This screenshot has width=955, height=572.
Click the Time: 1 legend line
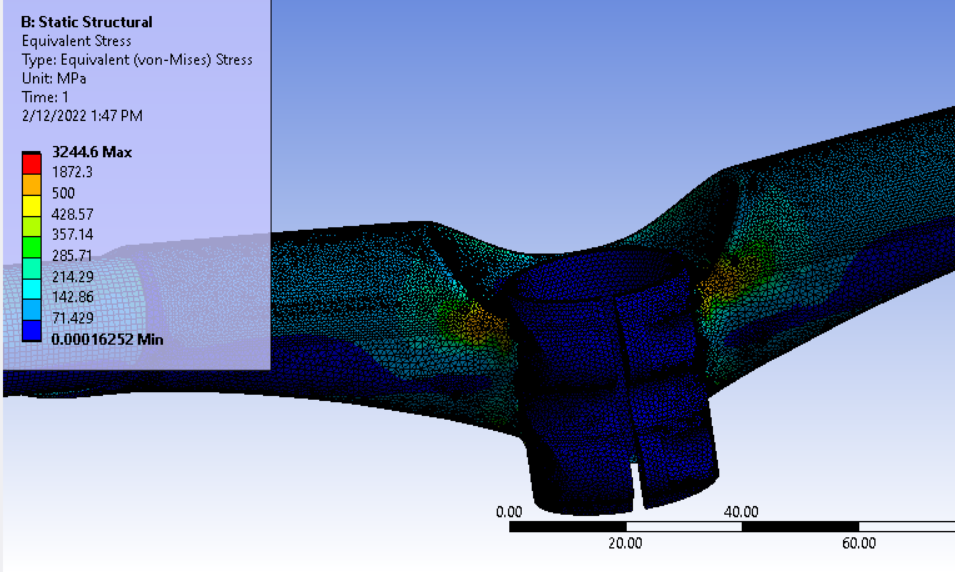tap(44, 97)
